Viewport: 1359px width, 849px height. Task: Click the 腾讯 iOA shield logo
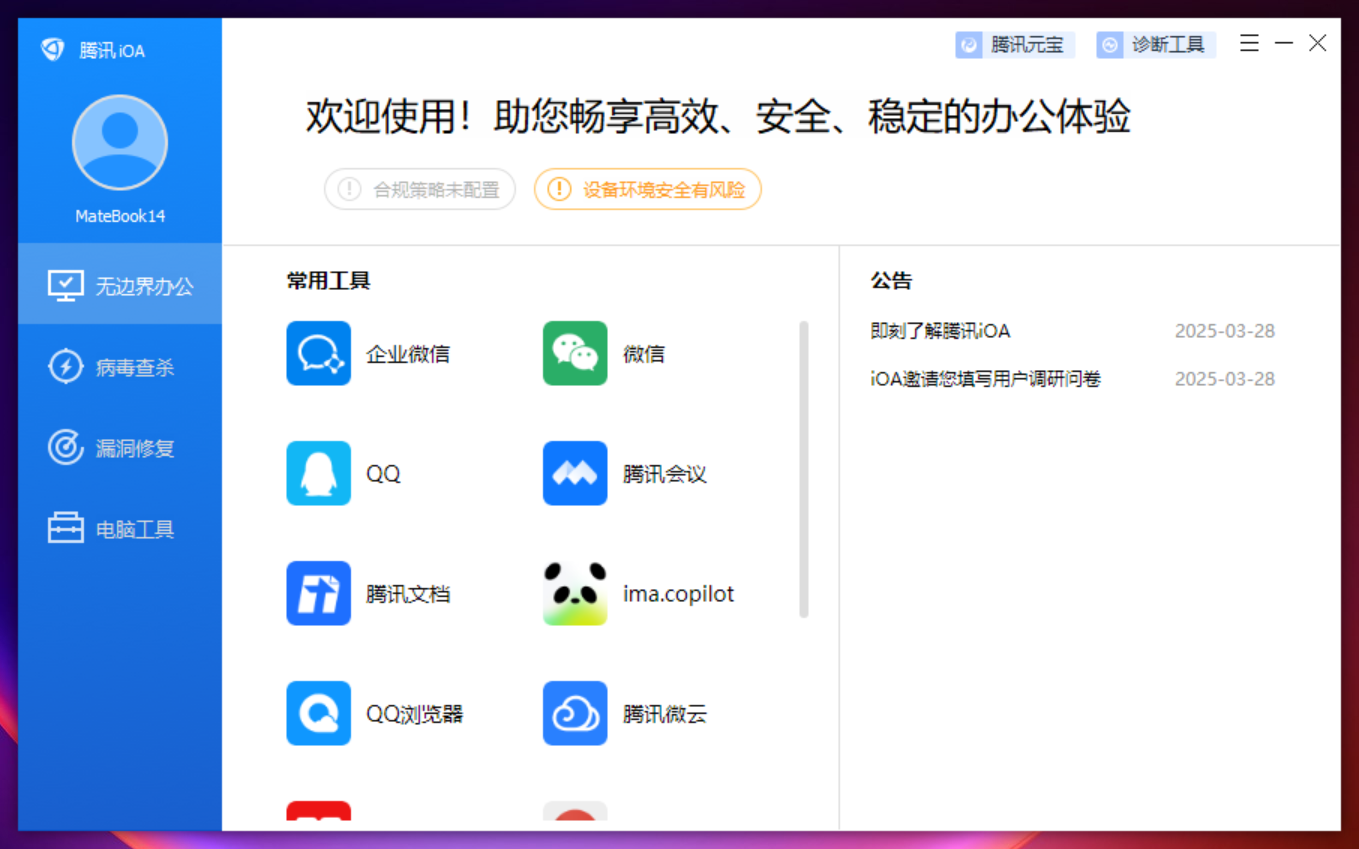coord(53,49)
